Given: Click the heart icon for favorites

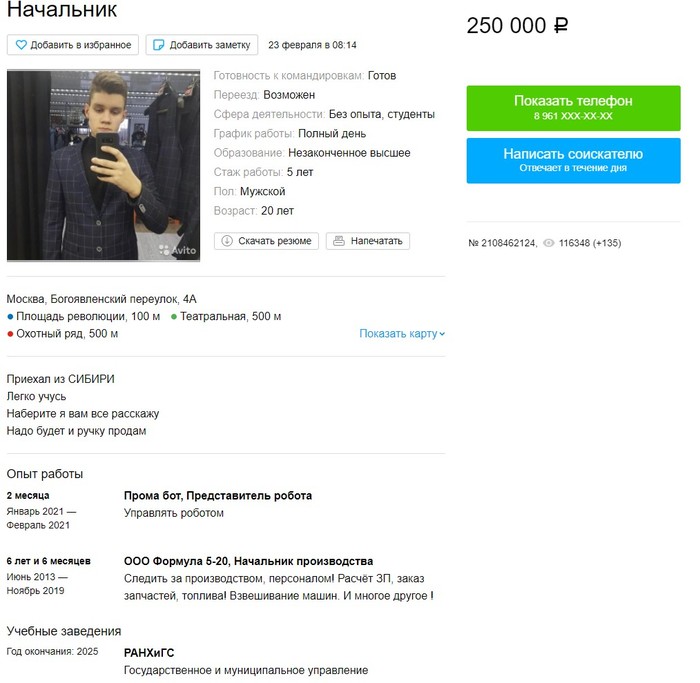Looking at the screenshot, I should pyautogui.click(x=21, y=45).
